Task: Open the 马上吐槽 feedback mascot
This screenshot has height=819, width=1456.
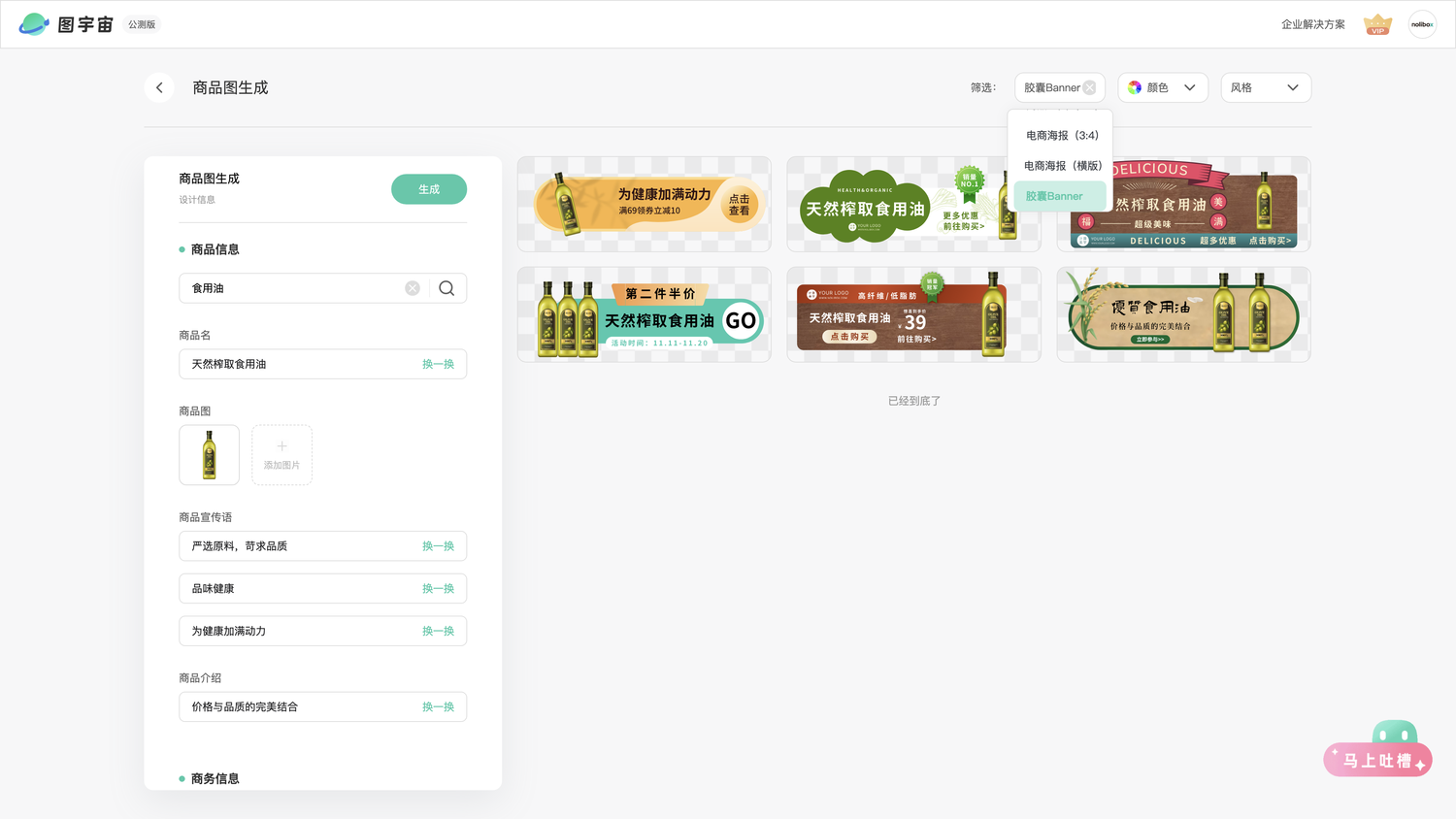Action: click(1378, 749)
